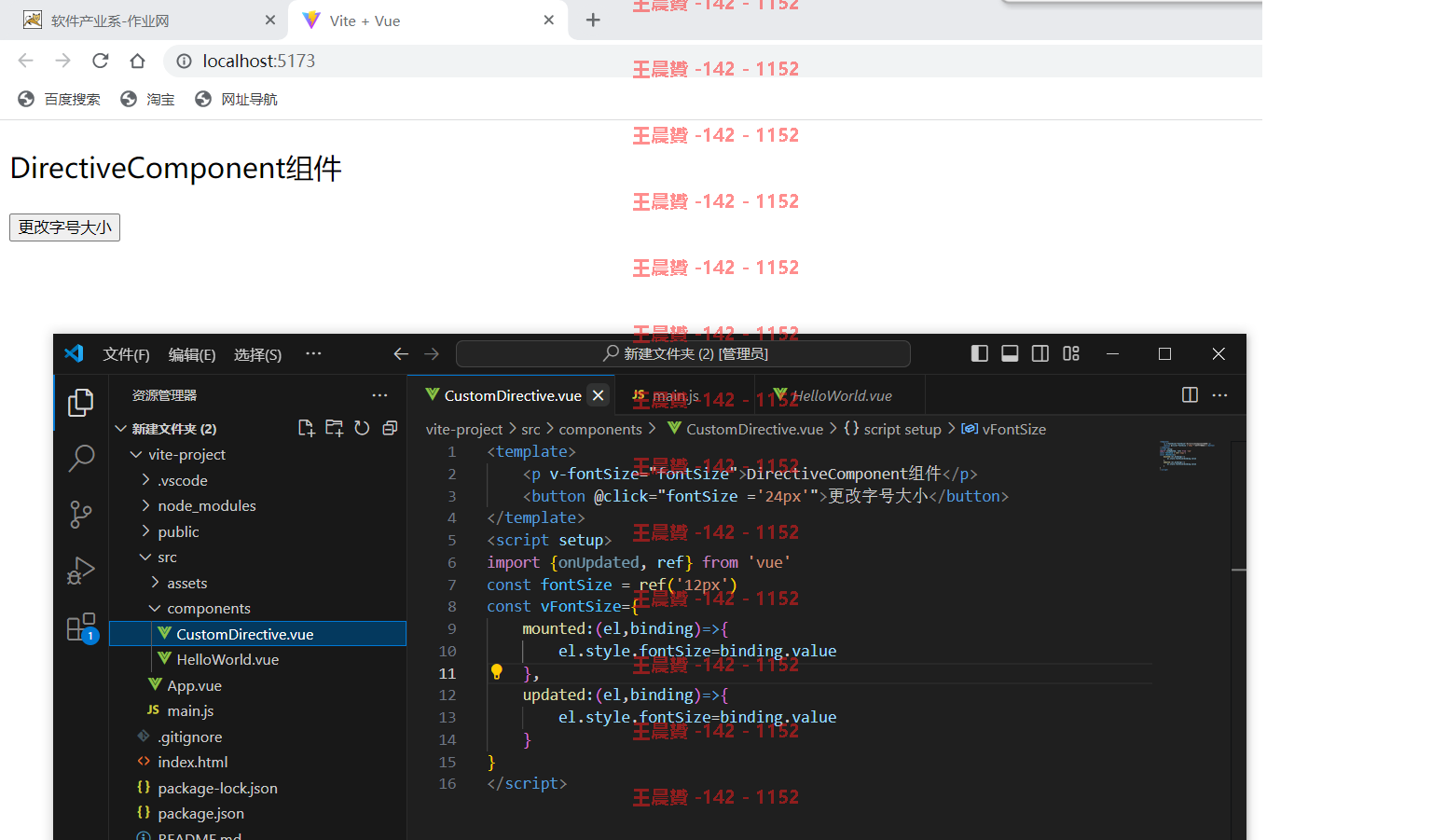Click browser back arrow
The image size is (1432, 840).
point(26,61)
